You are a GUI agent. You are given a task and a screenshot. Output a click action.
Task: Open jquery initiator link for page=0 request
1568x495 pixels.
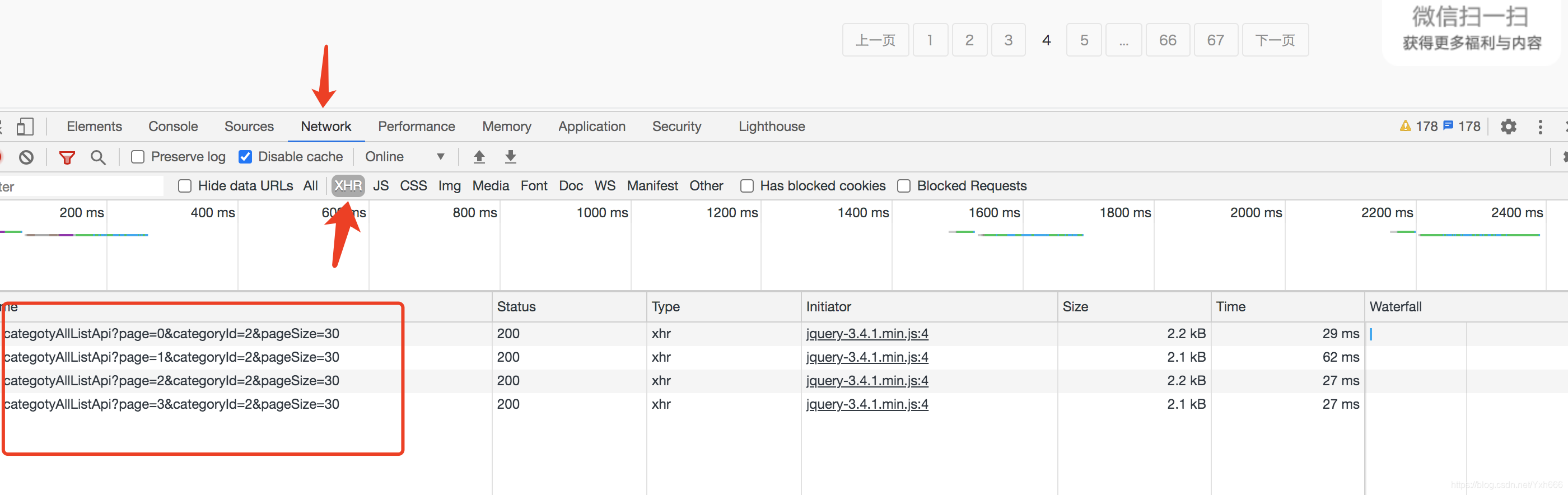coord(867,334)
